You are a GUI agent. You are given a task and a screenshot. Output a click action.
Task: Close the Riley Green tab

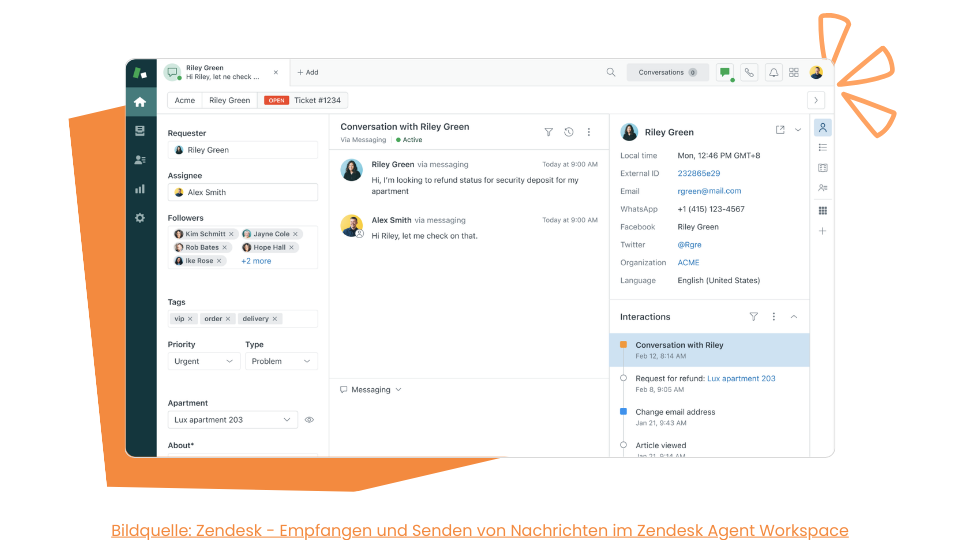[276, 72]
